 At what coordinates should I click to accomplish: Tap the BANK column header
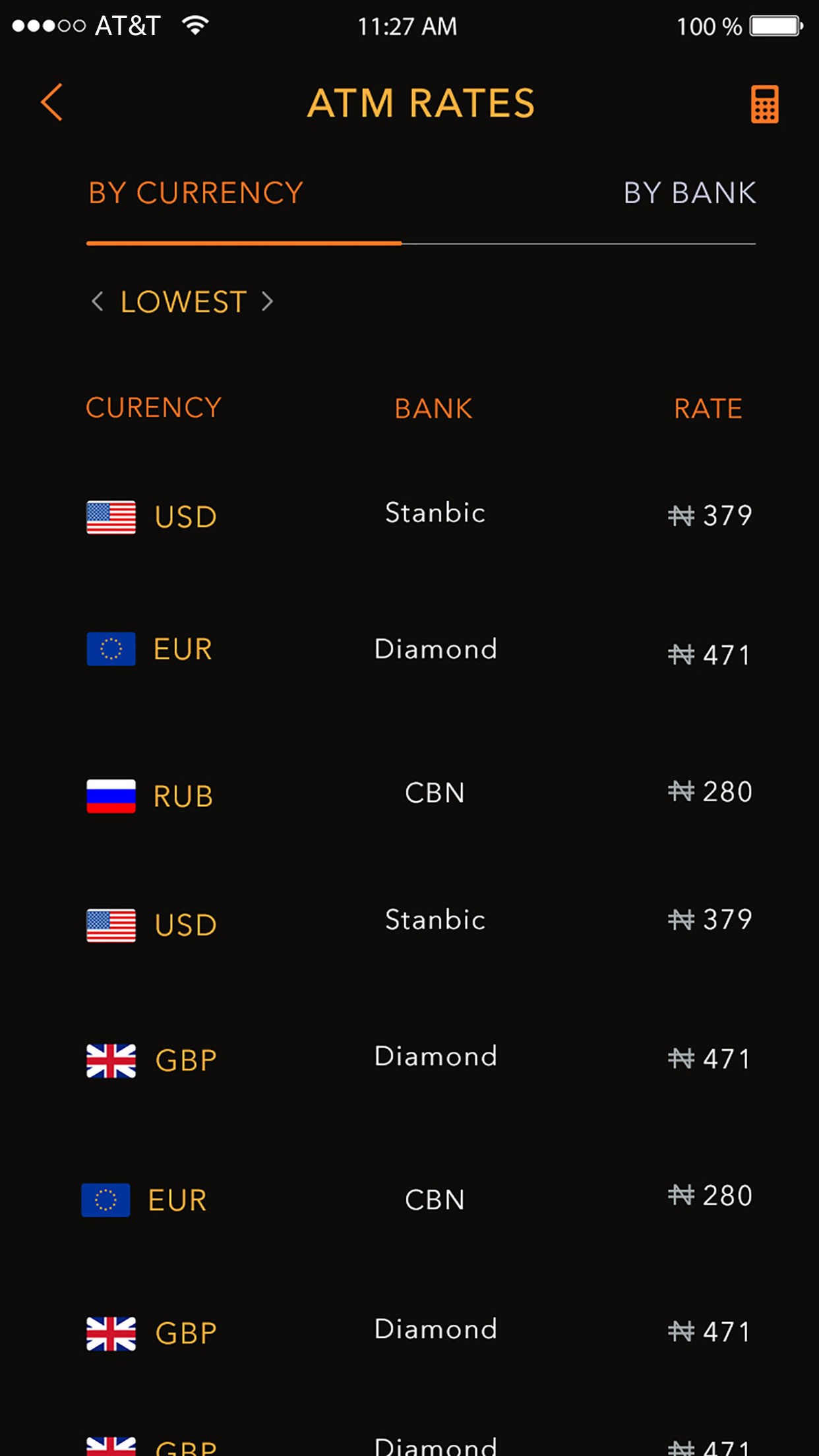point(433,408)
